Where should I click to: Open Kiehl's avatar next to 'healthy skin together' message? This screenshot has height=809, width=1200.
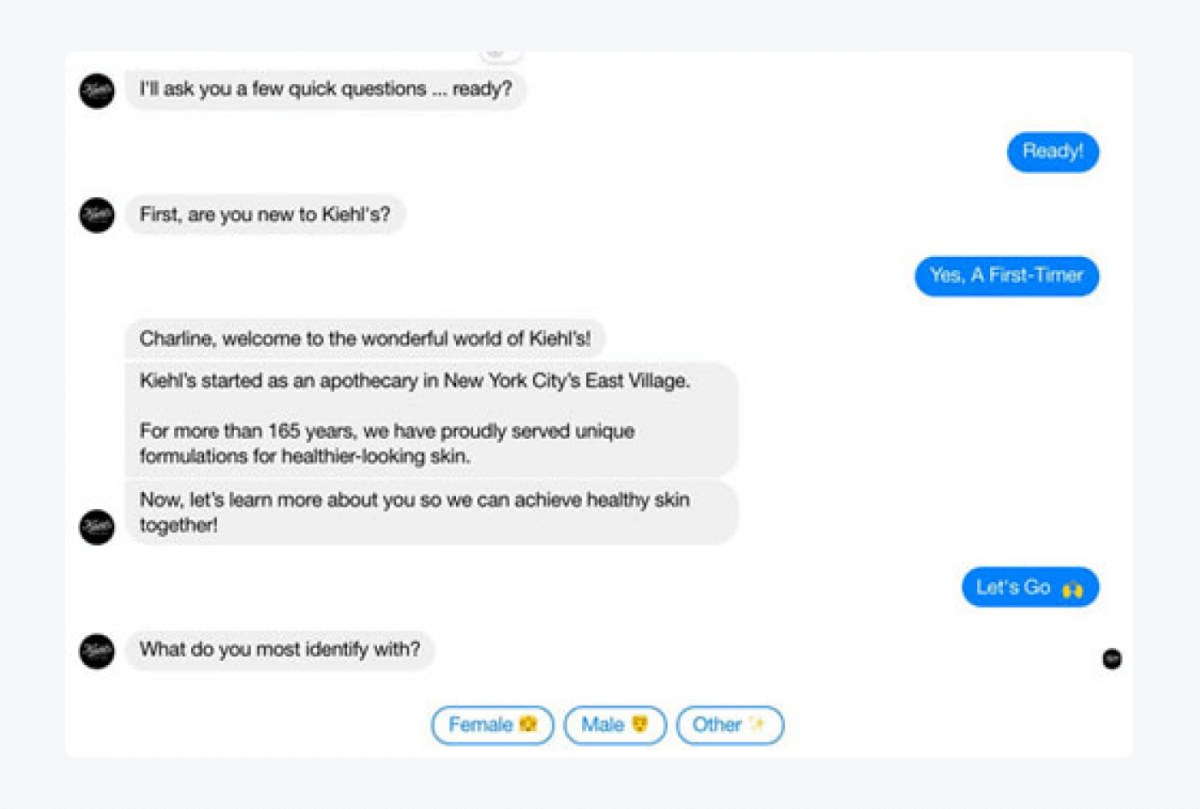click(x=97, y=527)
